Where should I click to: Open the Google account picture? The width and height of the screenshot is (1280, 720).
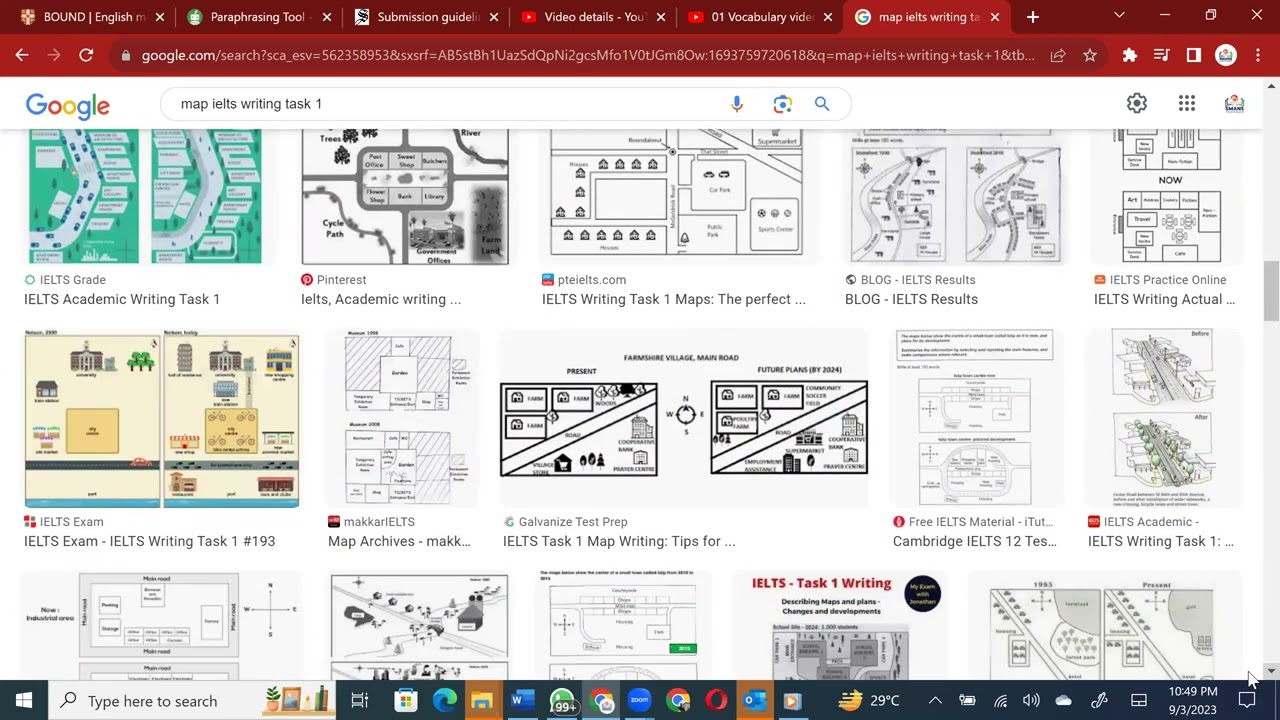pyautogui.click(x=1235, y=103)
